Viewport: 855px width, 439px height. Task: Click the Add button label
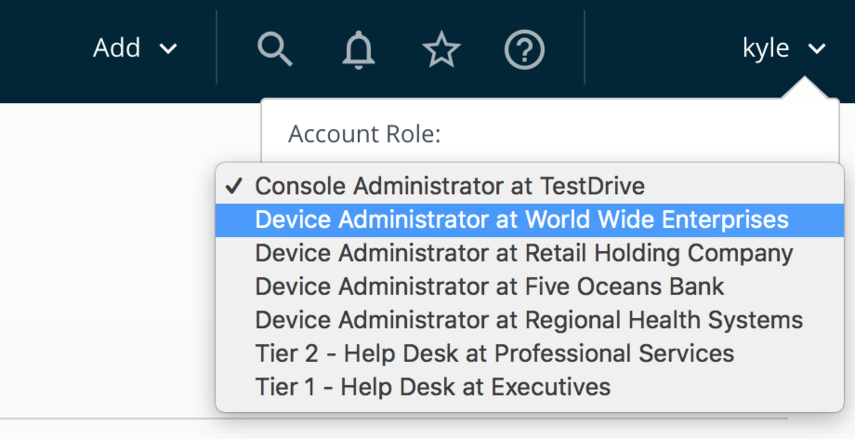115,48
